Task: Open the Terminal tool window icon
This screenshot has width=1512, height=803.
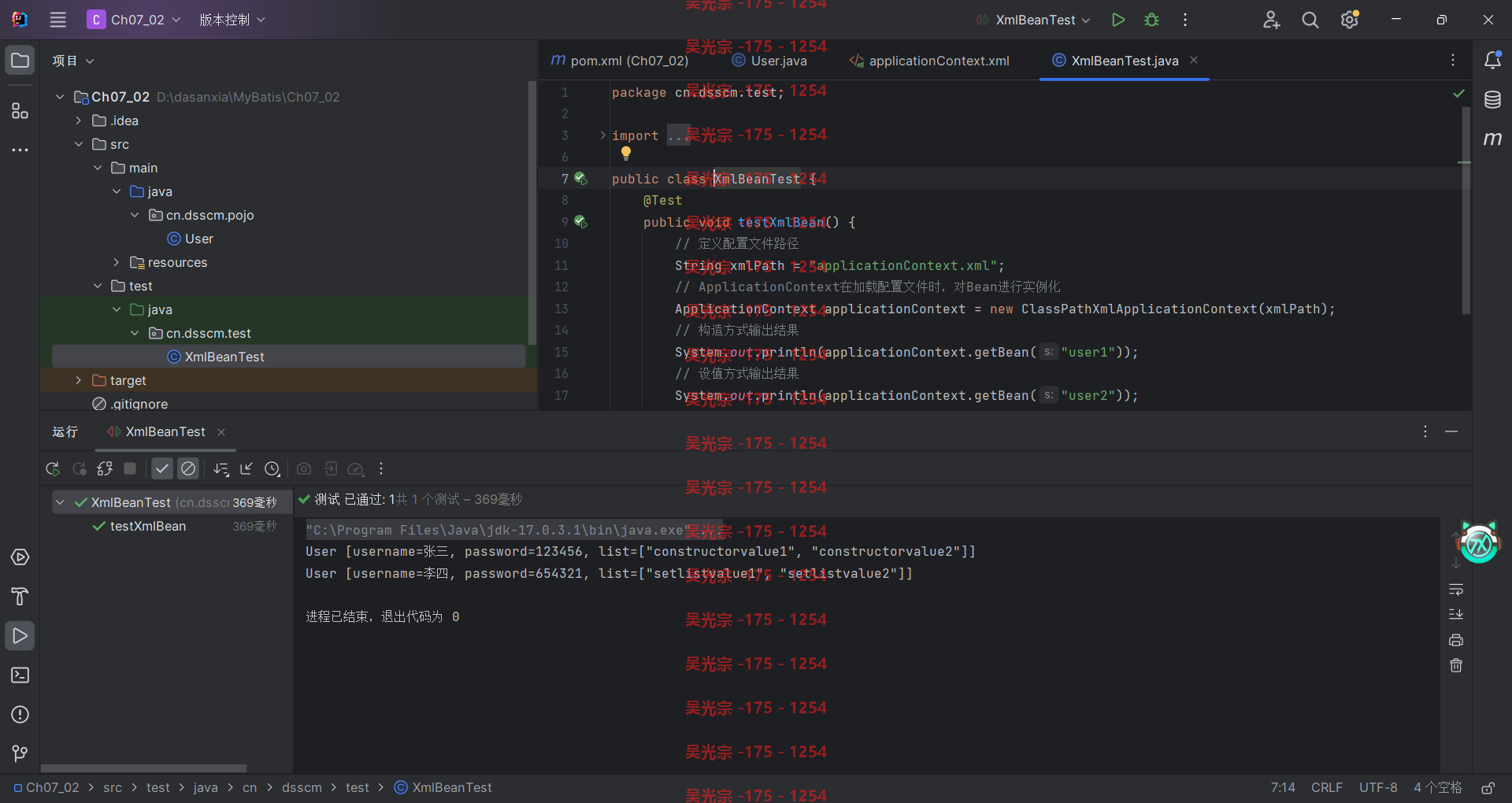Action: pos(20,675)
